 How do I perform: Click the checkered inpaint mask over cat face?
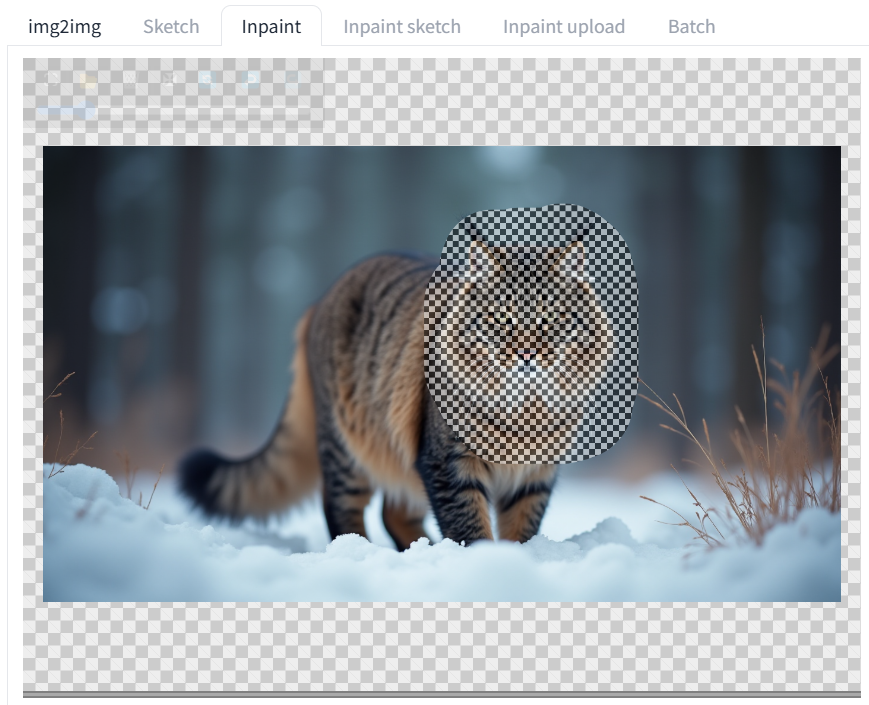(x=531, y=334)
